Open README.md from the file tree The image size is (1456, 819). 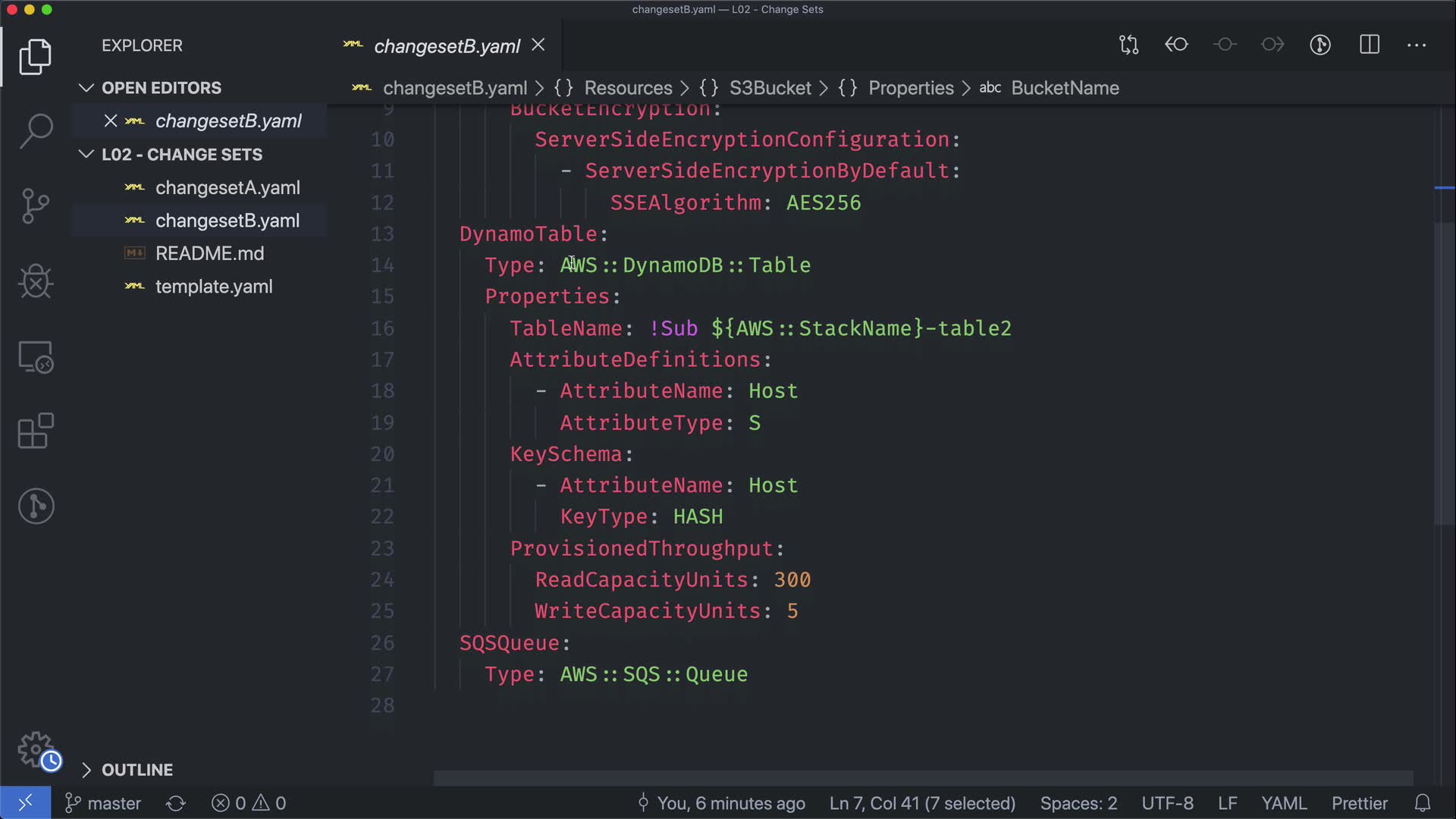click(209, 253)
